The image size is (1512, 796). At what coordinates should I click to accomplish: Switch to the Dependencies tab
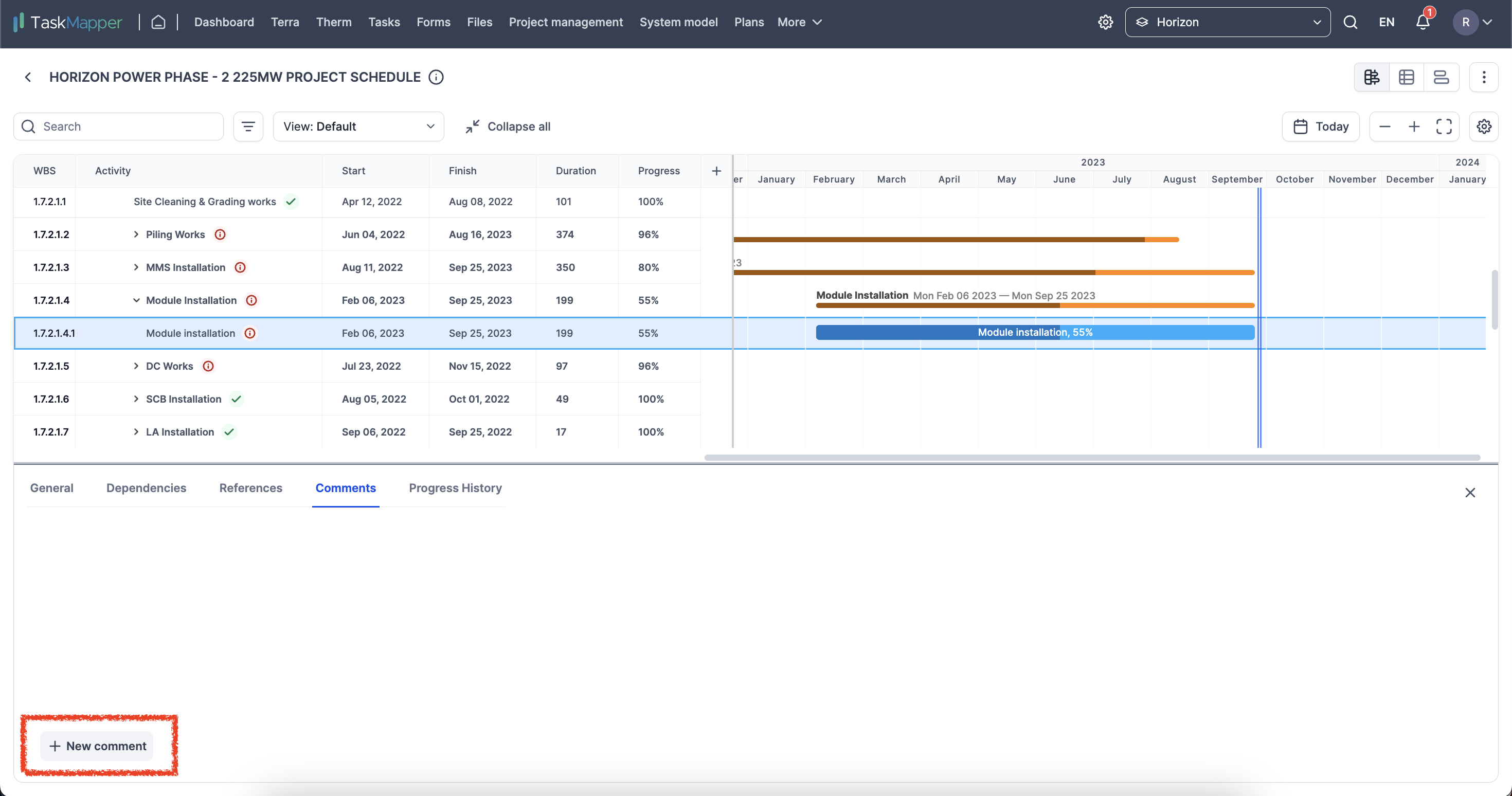(146, 489)
